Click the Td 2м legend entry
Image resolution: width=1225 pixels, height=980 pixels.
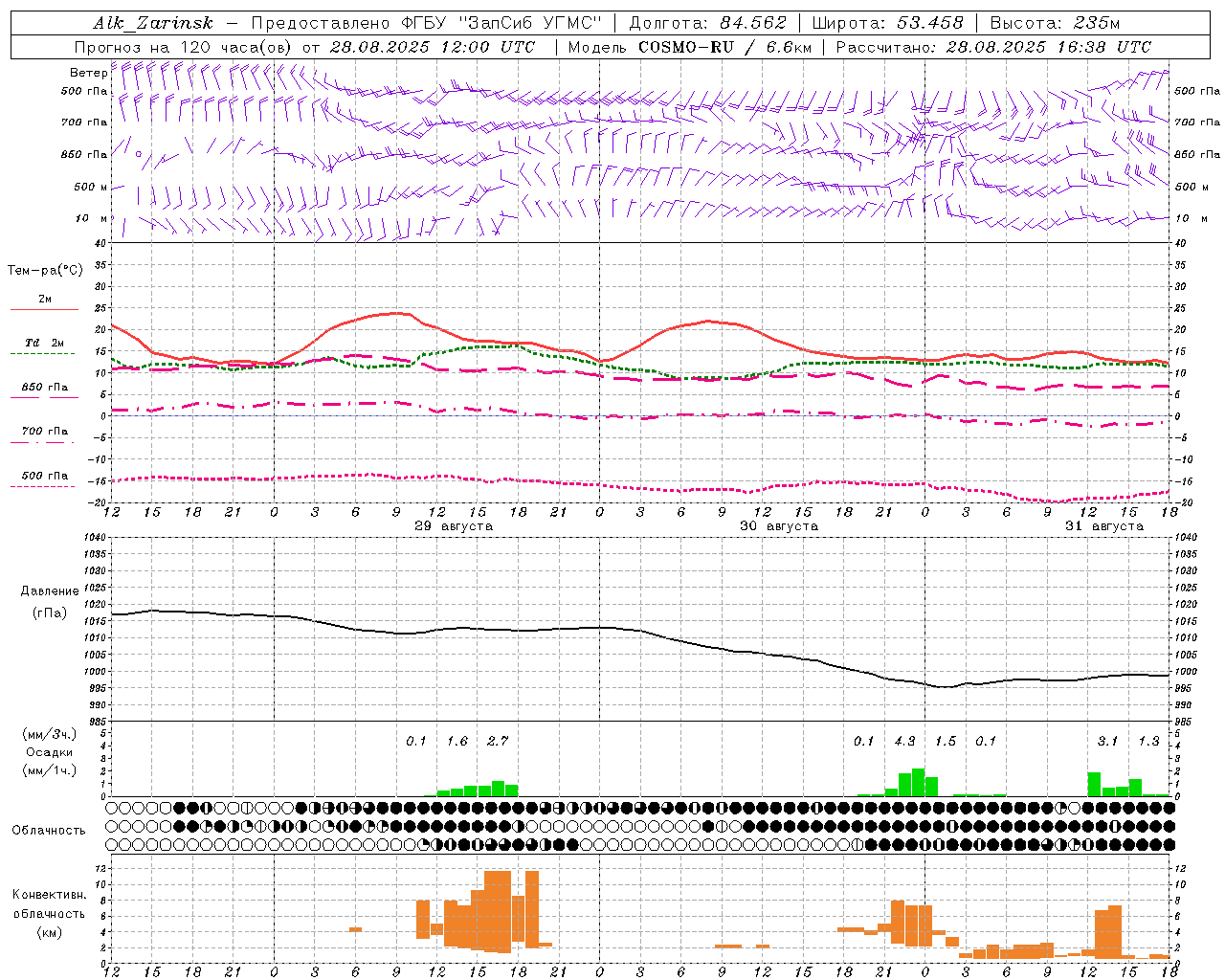[x=44, y=343]
